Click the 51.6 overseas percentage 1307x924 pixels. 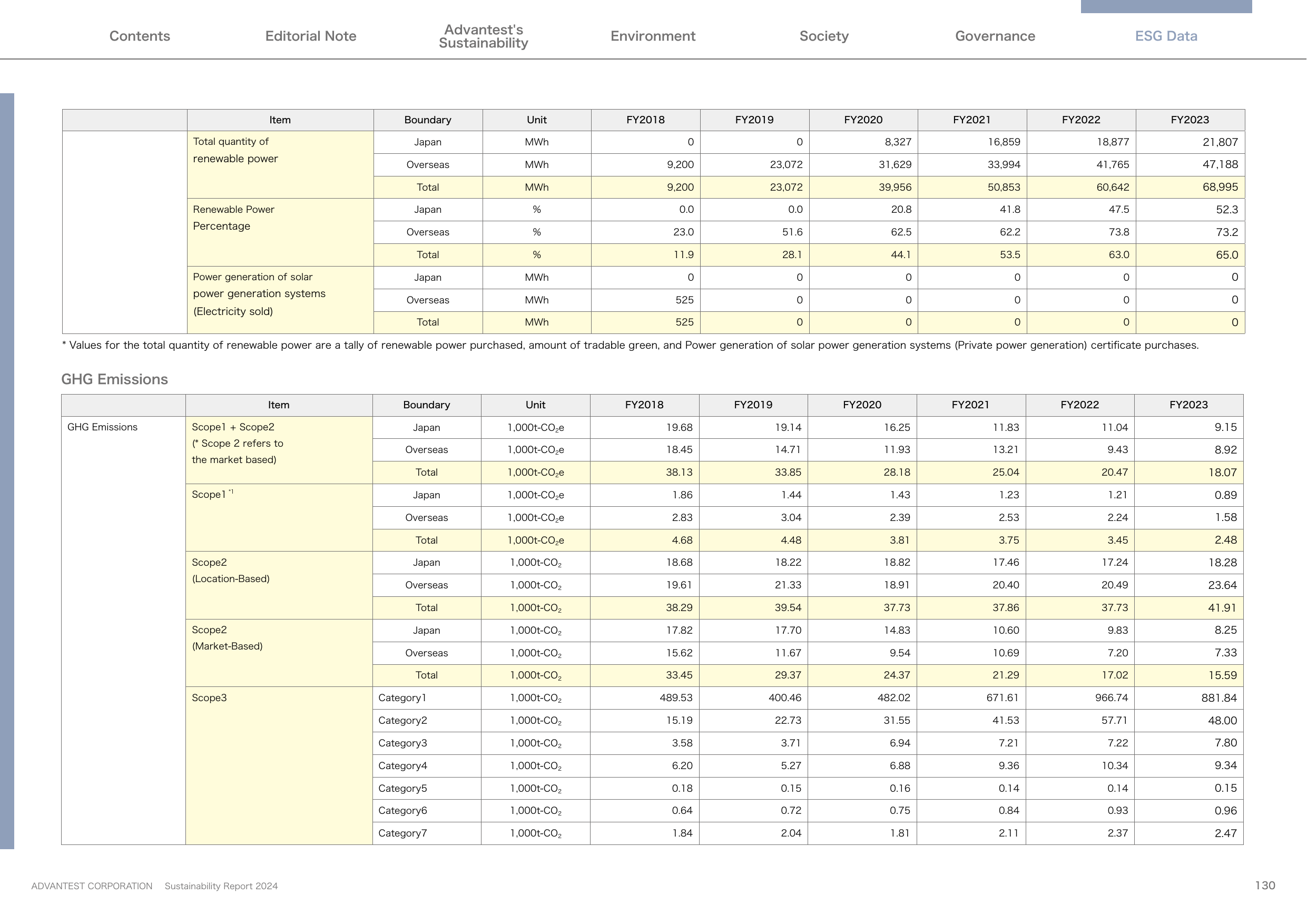(x=792, y=232)
